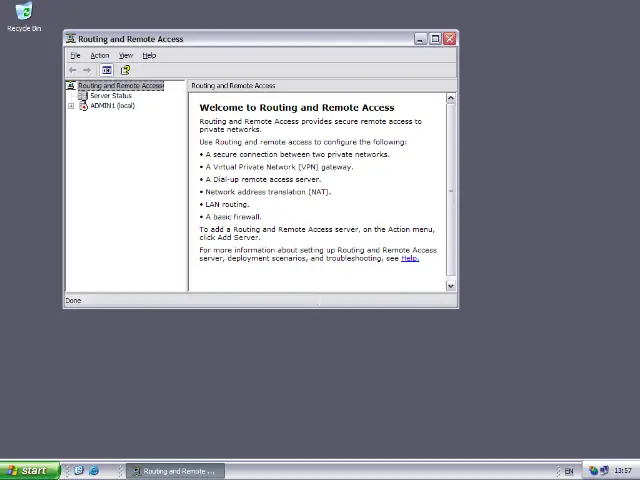Click the 'Network address translation (NAT)' bullet

pos(268,192)
